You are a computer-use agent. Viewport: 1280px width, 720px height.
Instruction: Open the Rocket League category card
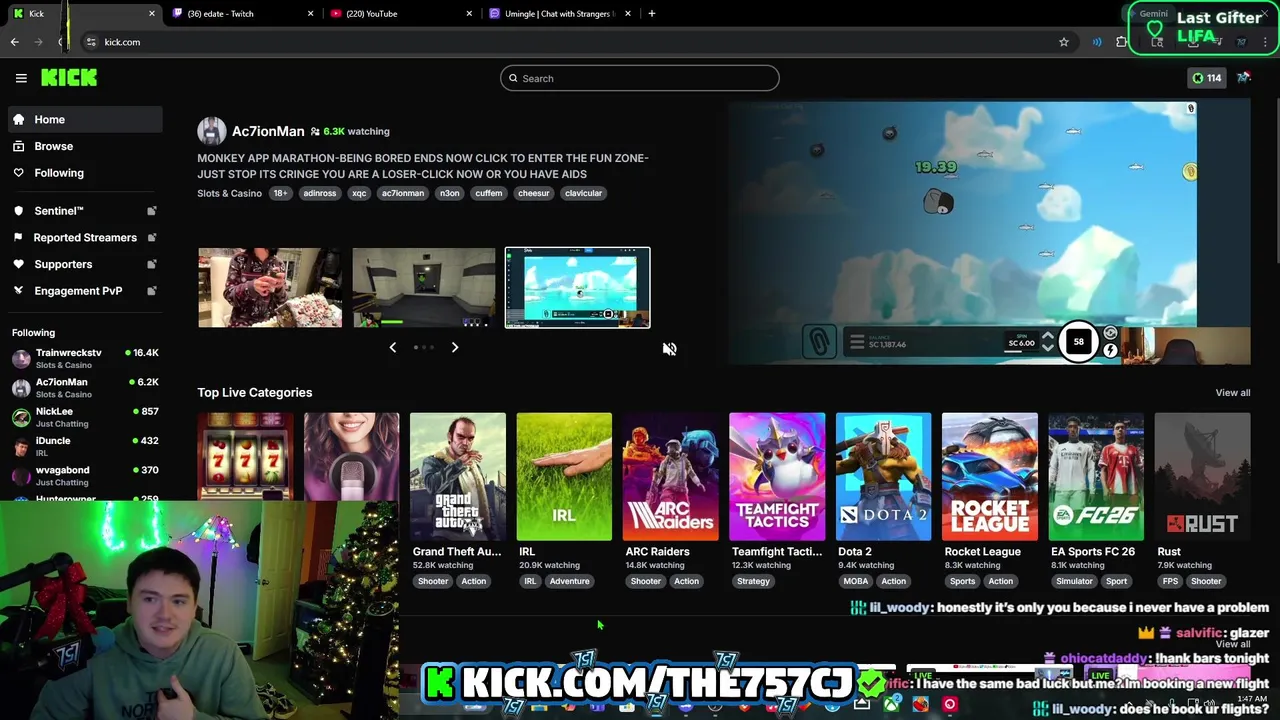tap(989, 477)
